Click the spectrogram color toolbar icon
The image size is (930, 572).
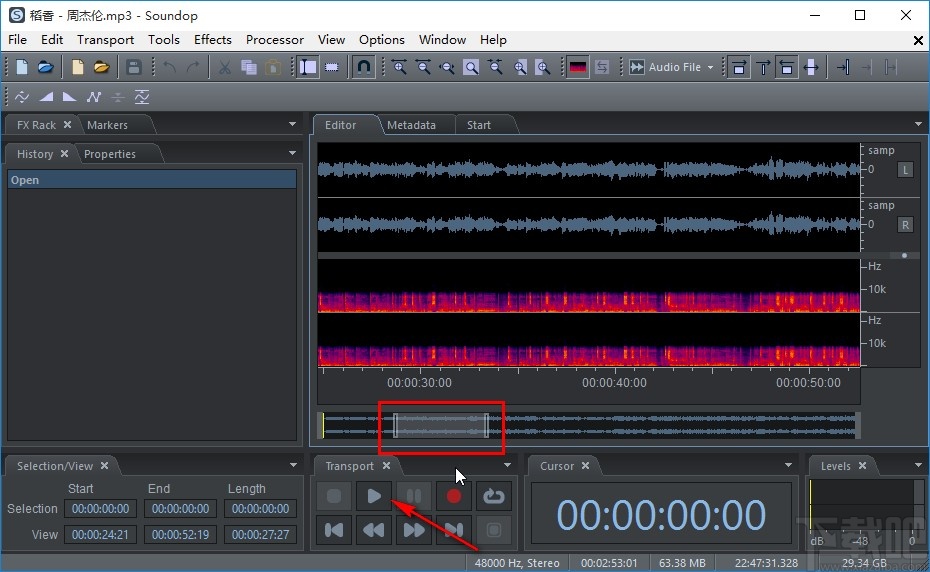pyautogui.click(x=578, y=67)
